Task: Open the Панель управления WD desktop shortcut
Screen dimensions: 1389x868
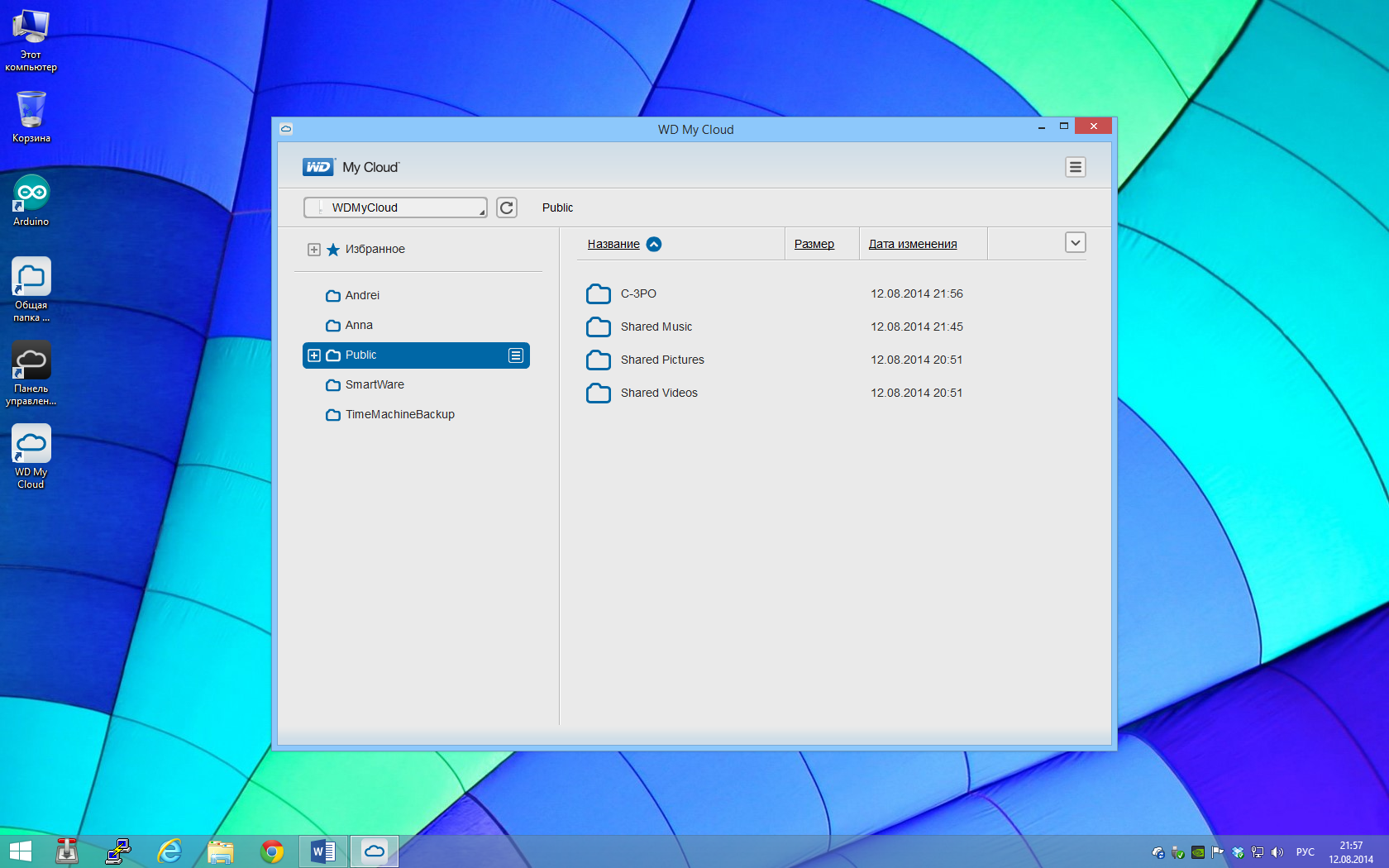Action: tap(31, 373)
